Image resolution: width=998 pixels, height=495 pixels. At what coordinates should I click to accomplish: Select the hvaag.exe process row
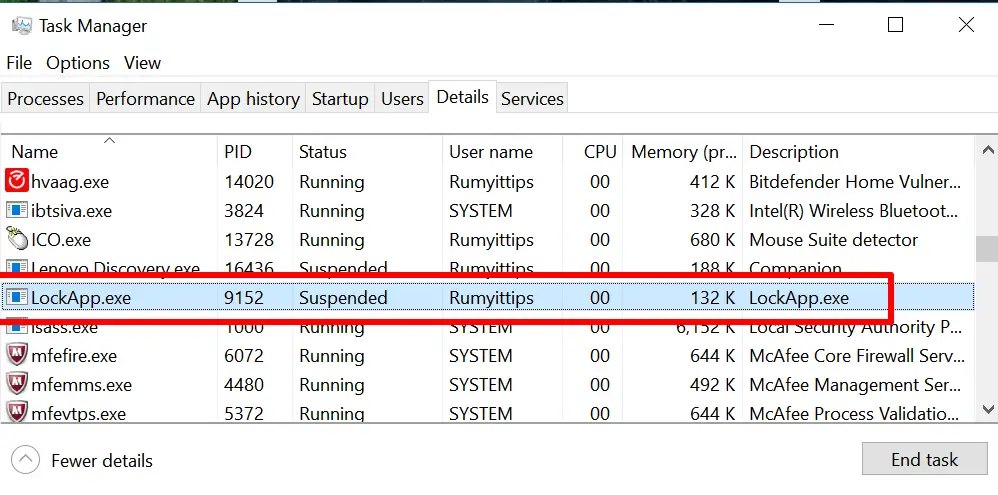tap(488, 182)
